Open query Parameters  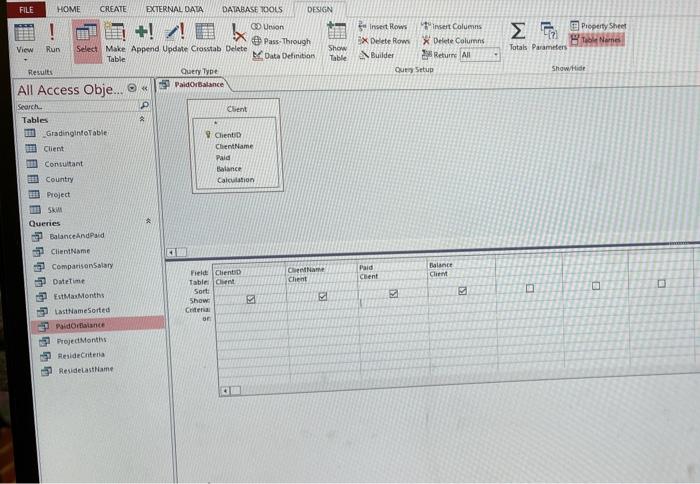click(549, 36)
